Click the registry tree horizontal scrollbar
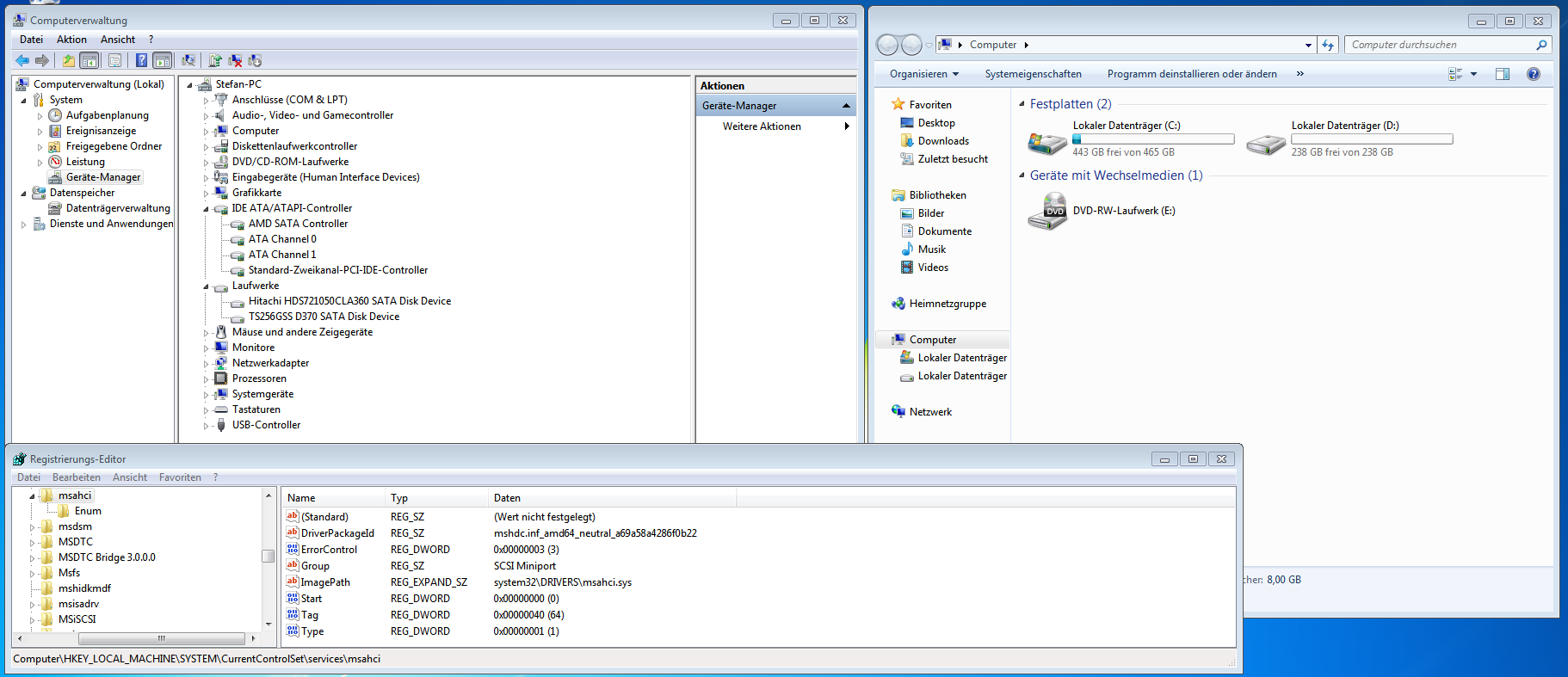This screenshot has height=677, width=1568. (x=162, y=638)
